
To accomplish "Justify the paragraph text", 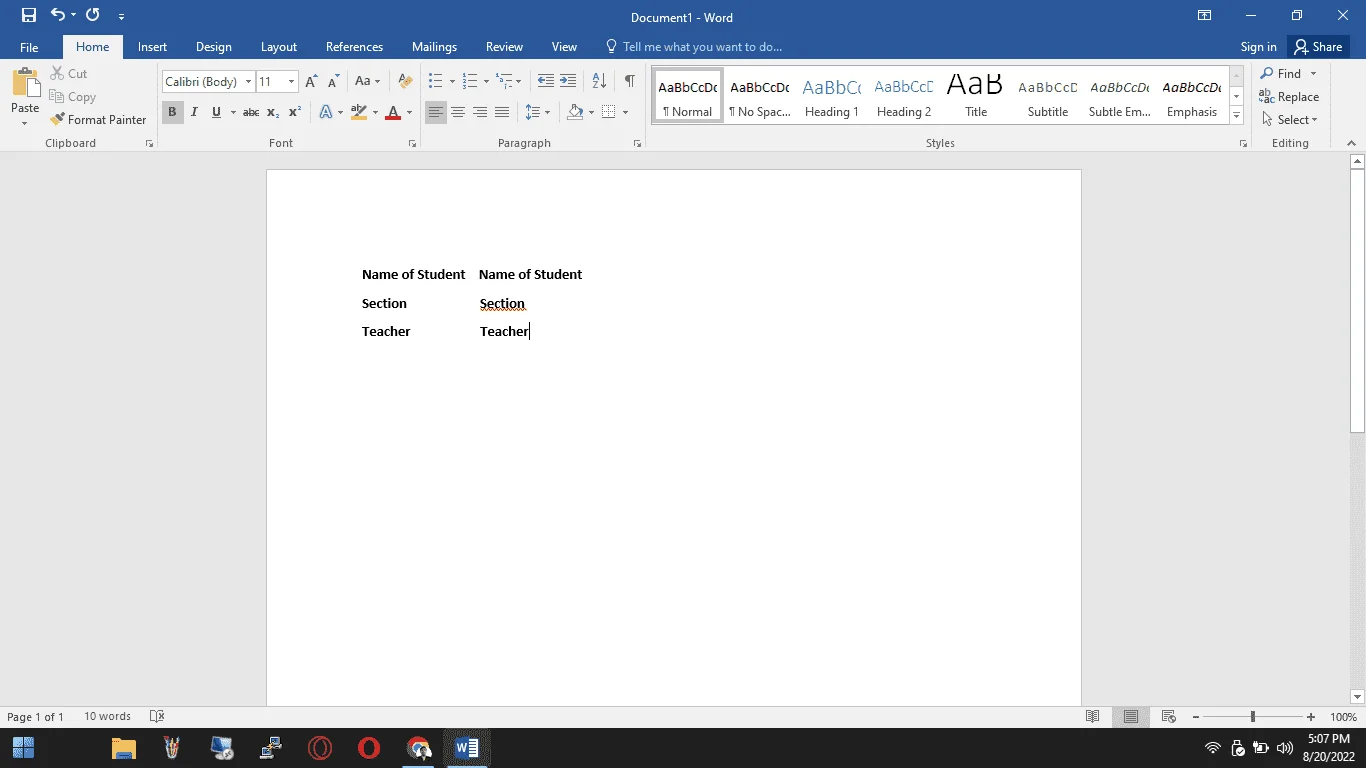I will click(x=502, y=112).
